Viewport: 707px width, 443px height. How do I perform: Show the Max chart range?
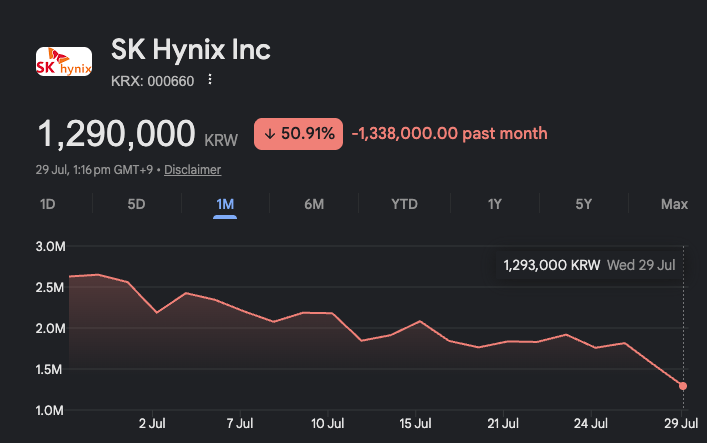coord(674,204)
